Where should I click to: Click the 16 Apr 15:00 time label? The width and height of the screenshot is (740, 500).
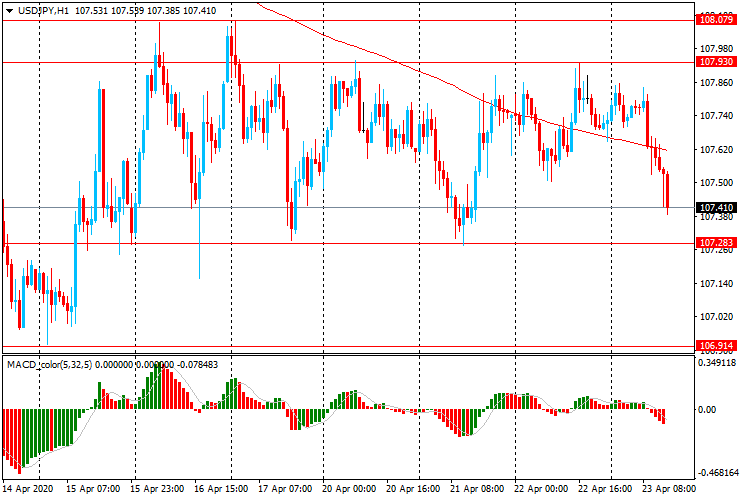[x=221, y=489]
